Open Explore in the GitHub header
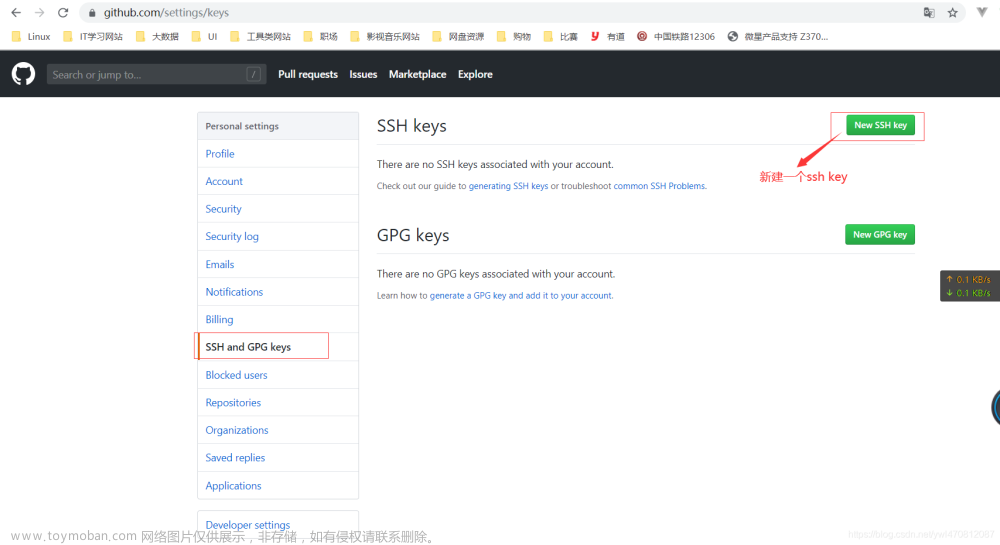Image resolution: width=1000 pixels, height=545 pixels. tap(475, 75)
